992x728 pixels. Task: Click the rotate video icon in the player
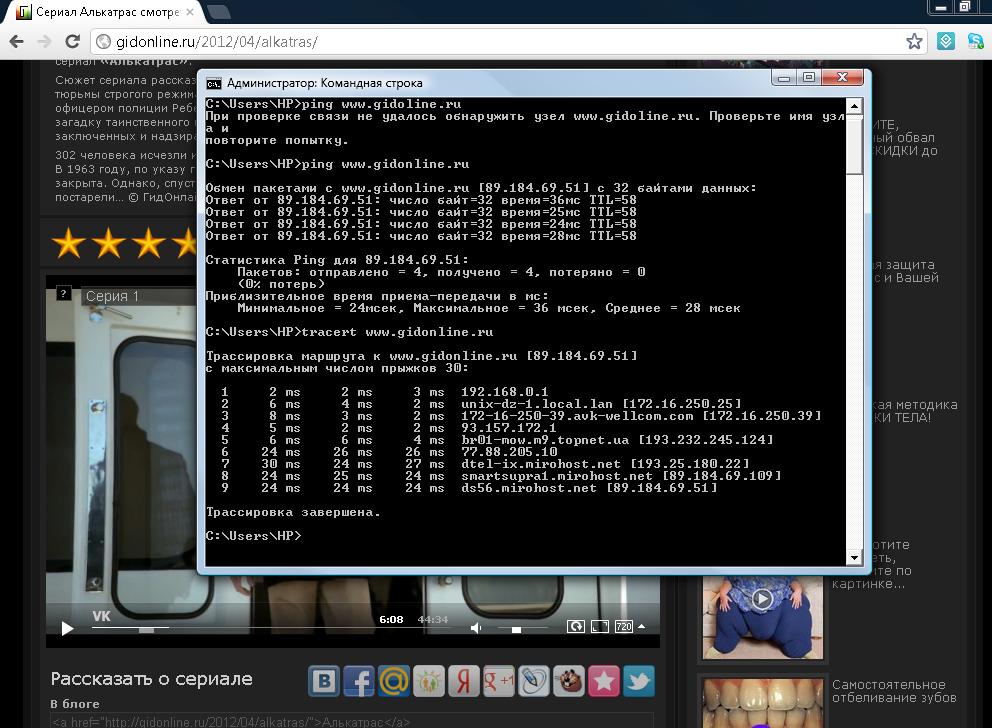coord(576,626)
